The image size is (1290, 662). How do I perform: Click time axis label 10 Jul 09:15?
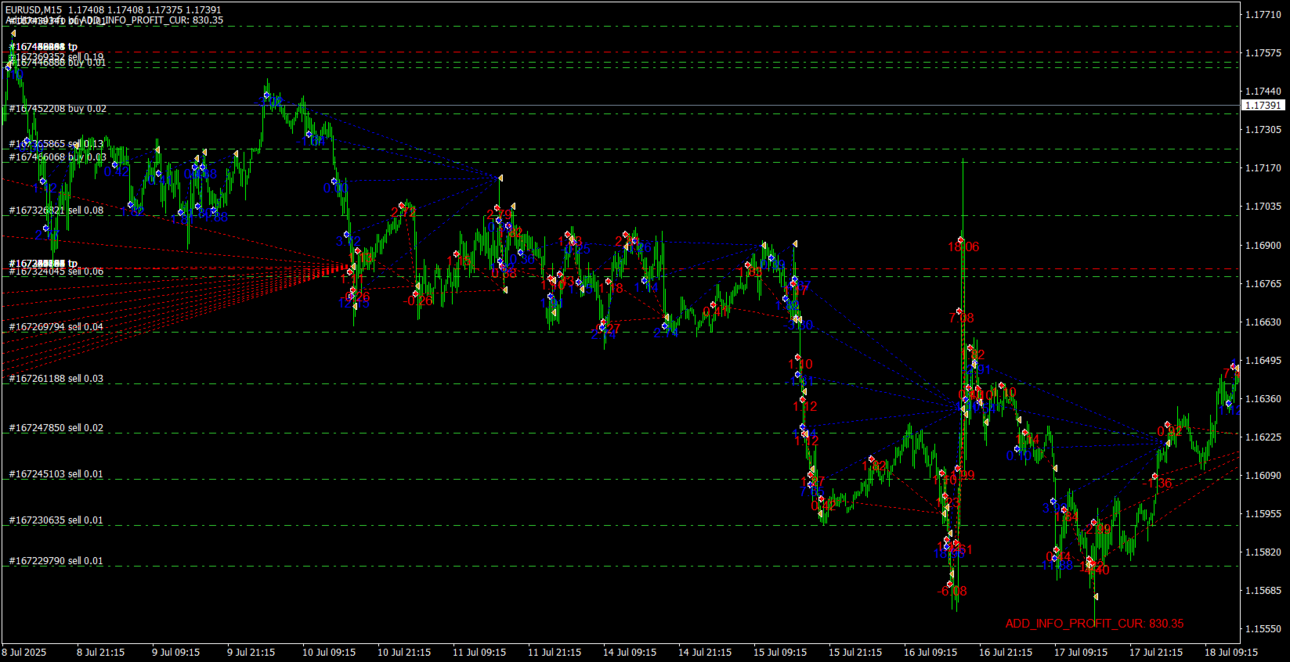[329, 652]
